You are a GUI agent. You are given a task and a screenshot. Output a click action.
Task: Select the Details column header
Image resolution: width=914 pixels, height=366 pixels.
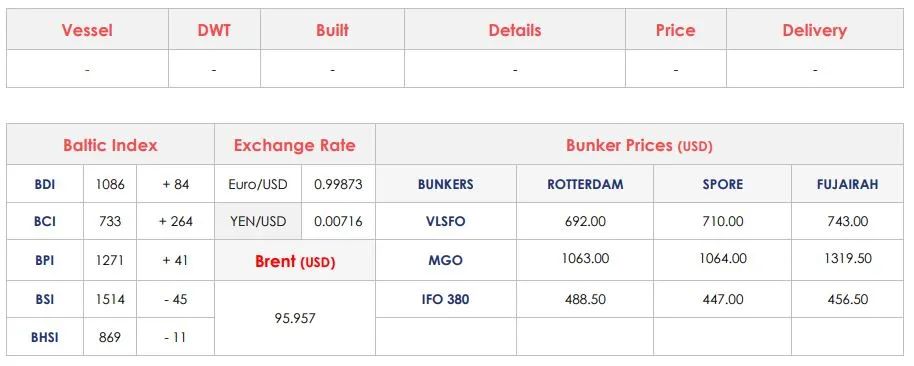click(x=515, y=30)
